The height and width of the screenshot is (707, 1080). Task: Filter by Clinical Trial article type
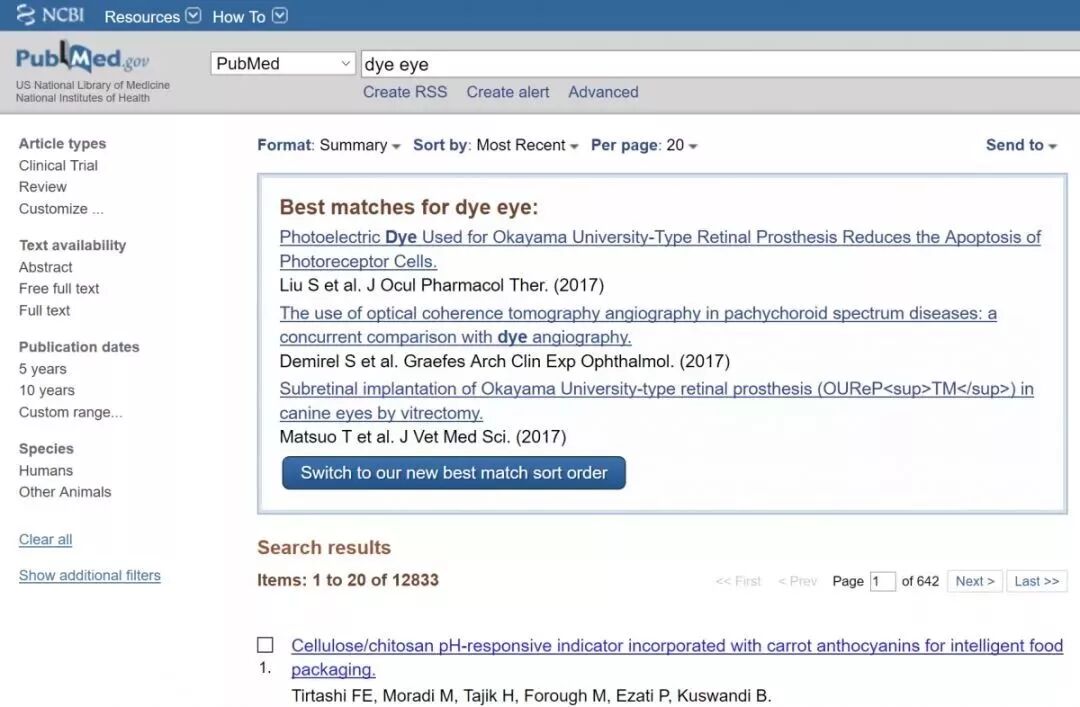coord(59,165)
